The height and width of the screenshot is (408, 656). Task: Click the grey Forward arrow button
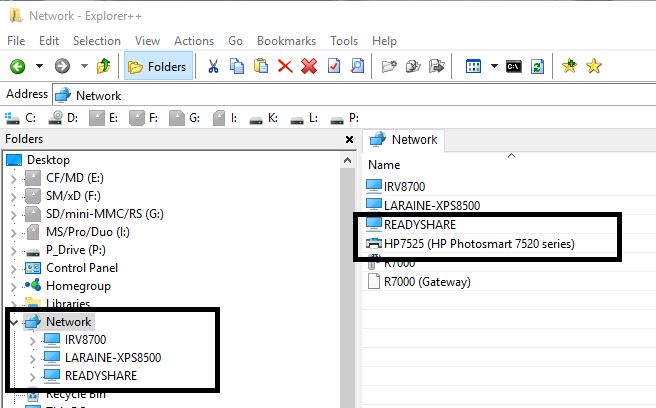pos(62,66)
